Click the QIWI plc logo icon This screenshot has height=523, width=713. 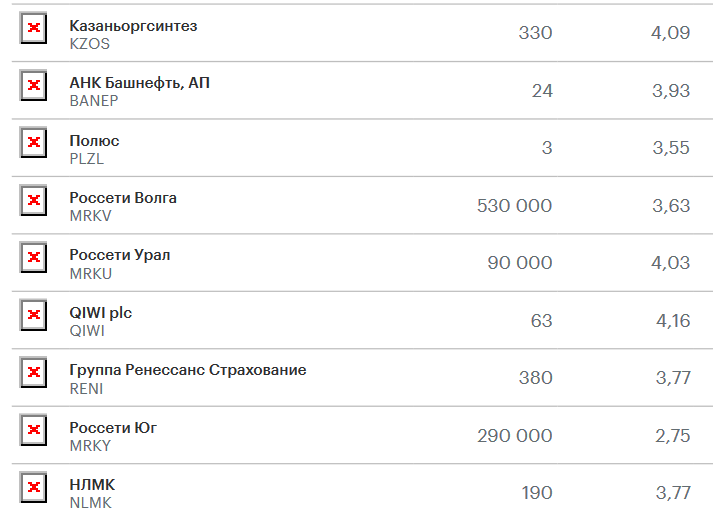(x=33, y=315)
